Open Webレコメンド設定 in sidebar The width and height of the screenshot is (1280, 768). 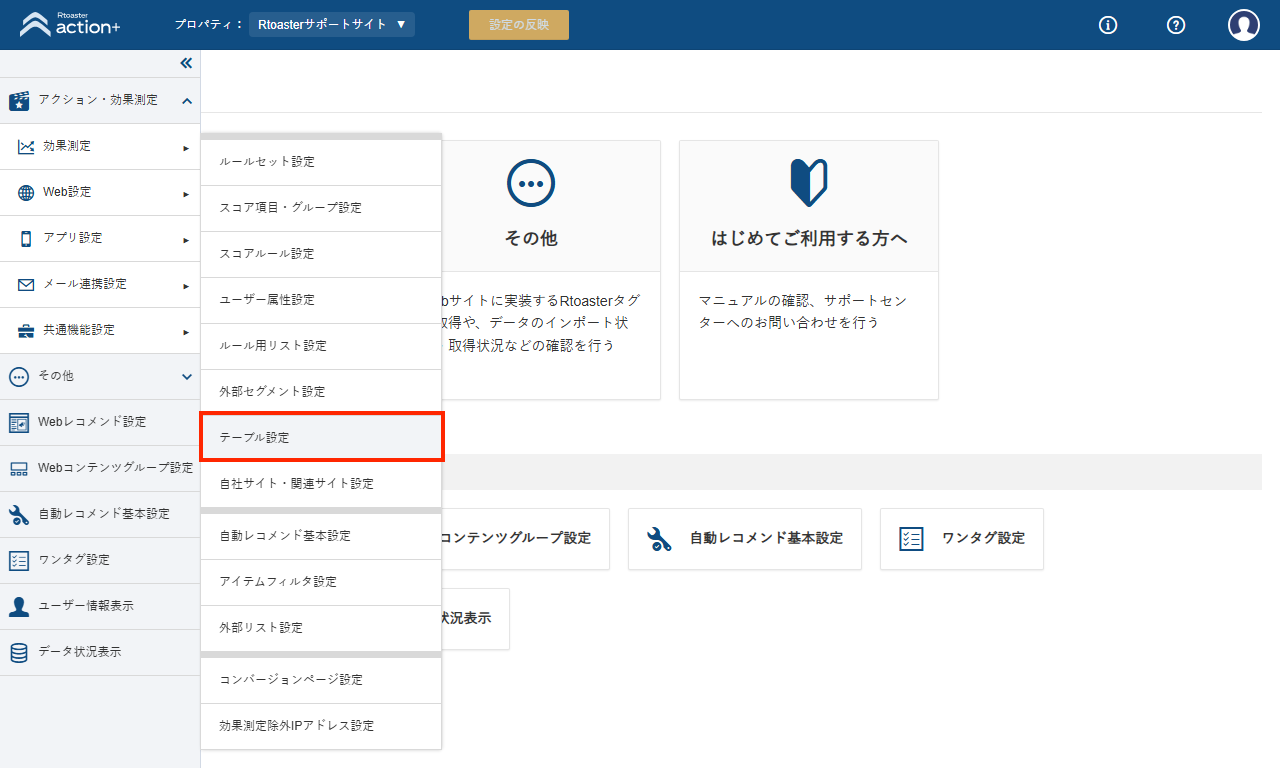point(100,423)
